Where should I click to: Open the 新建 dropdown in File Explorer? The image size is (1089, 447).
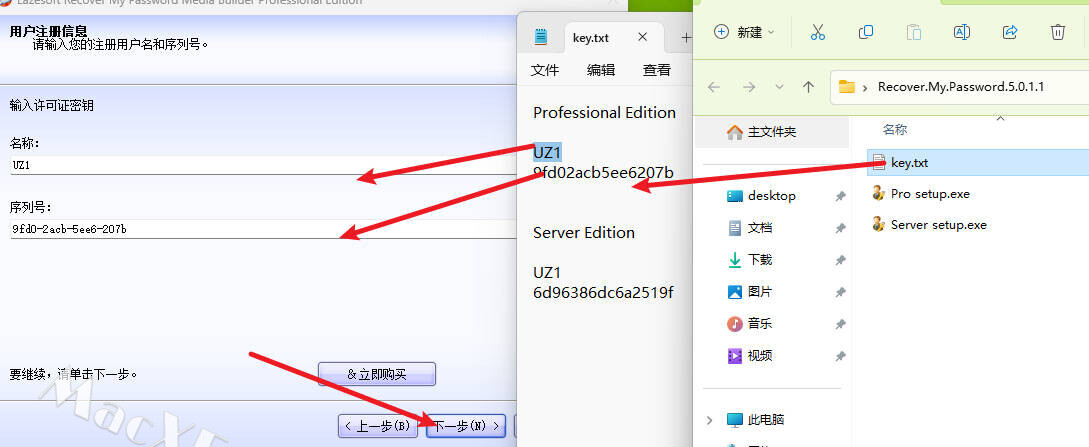click(x=745, y=32)
